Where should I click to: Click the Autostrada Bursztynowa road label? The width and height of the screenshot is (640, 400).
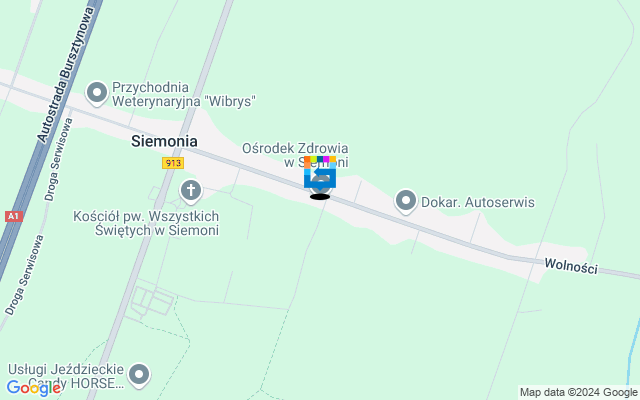pyautogui.click(x=66, y=75)
